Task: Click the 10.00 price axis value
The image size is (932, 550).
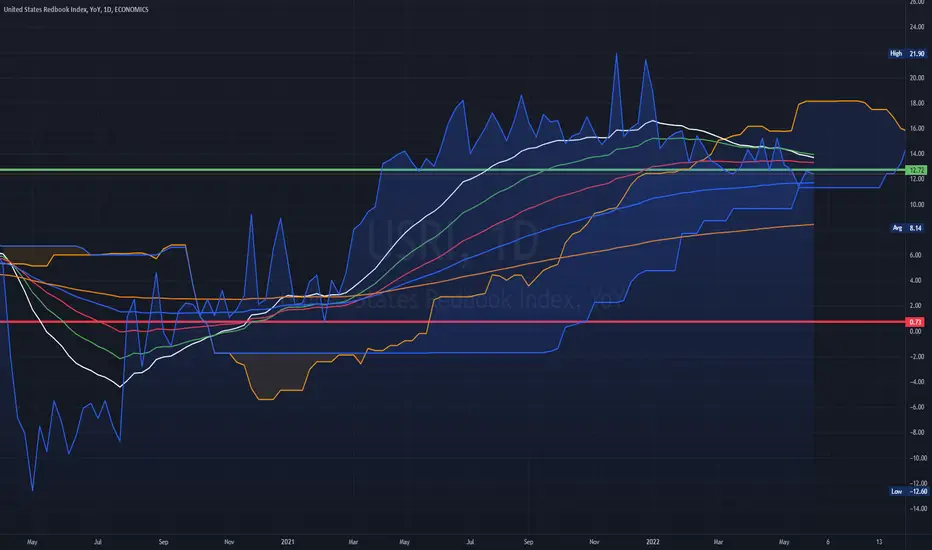Action: [x=917, y=205]
